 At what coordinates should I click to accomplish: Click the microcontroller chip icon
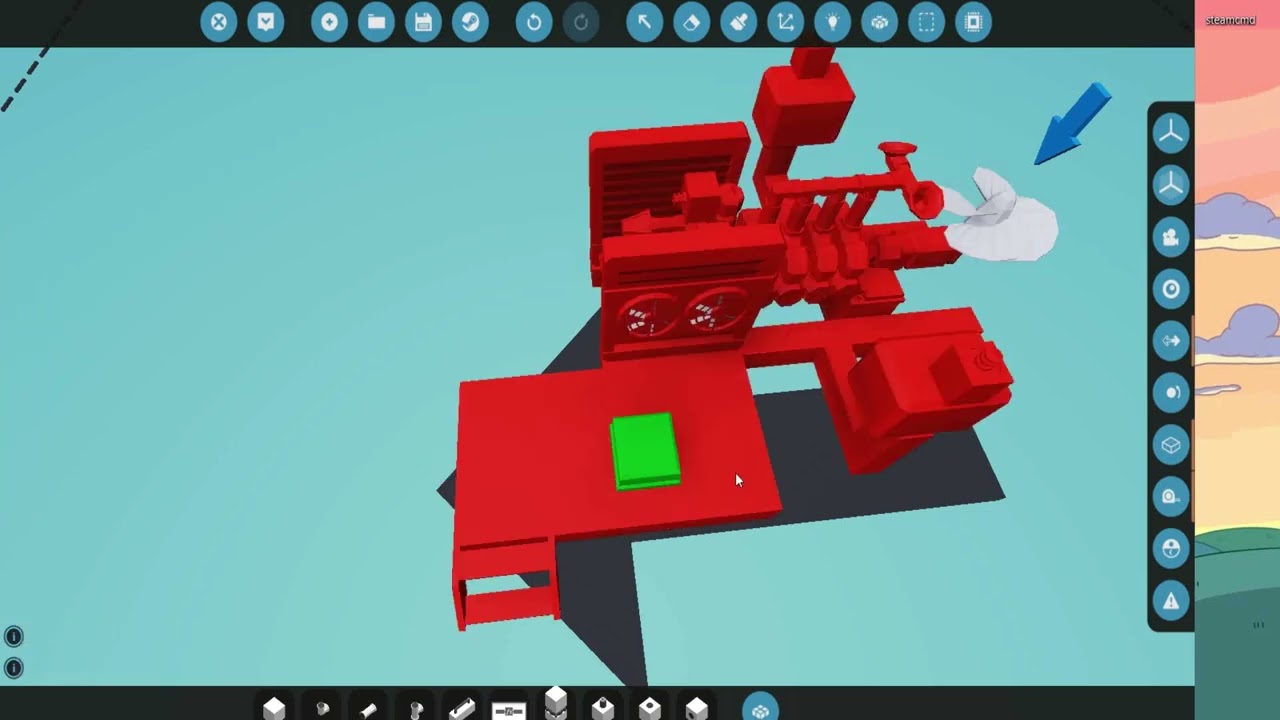click(974, 22)
